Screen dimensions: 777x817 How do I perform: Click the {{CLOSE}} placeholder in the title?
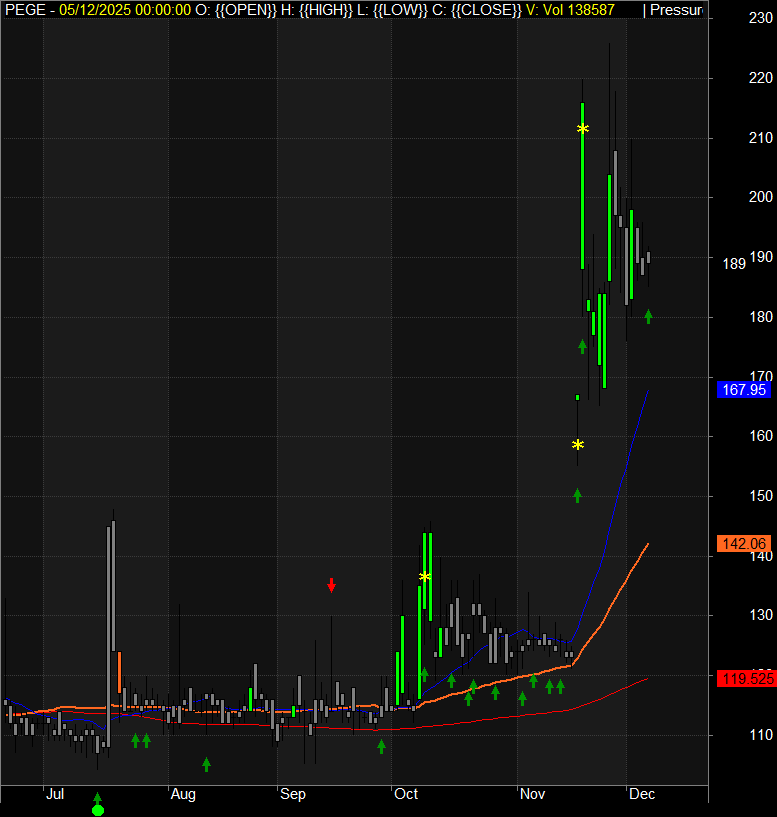click(x=486, y=10)
